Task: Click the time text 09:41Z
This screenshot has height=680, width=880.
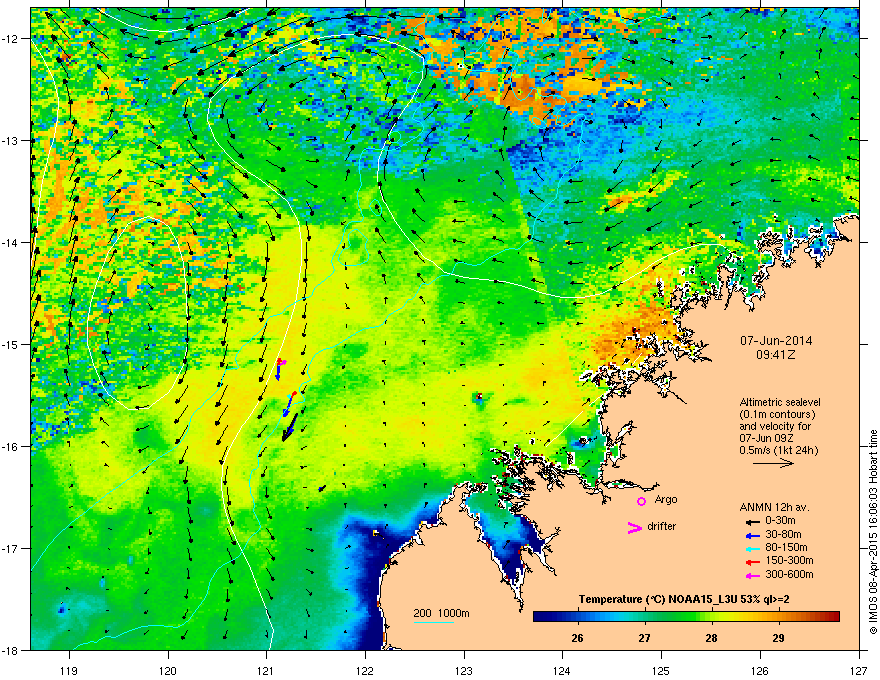Action: [x=776, y=355]
